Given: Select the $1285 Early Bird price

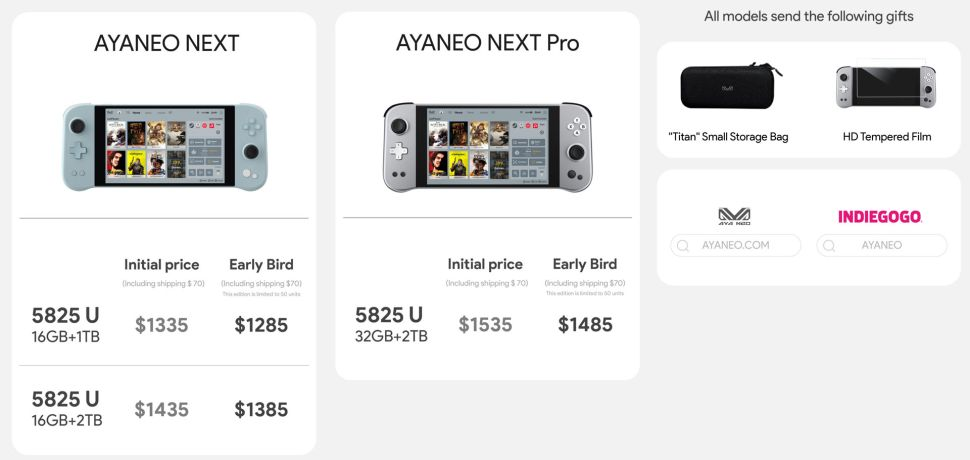Looking at the screenshot, I should click(261, 325).
